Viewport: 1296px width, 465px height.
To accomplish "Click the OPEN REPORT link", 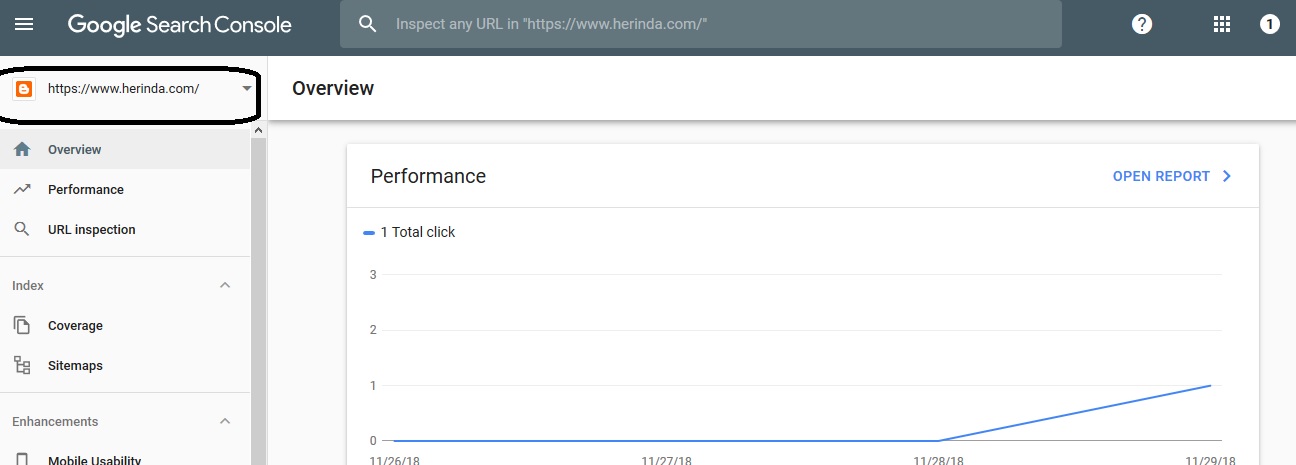I will tap(1172, 176).
